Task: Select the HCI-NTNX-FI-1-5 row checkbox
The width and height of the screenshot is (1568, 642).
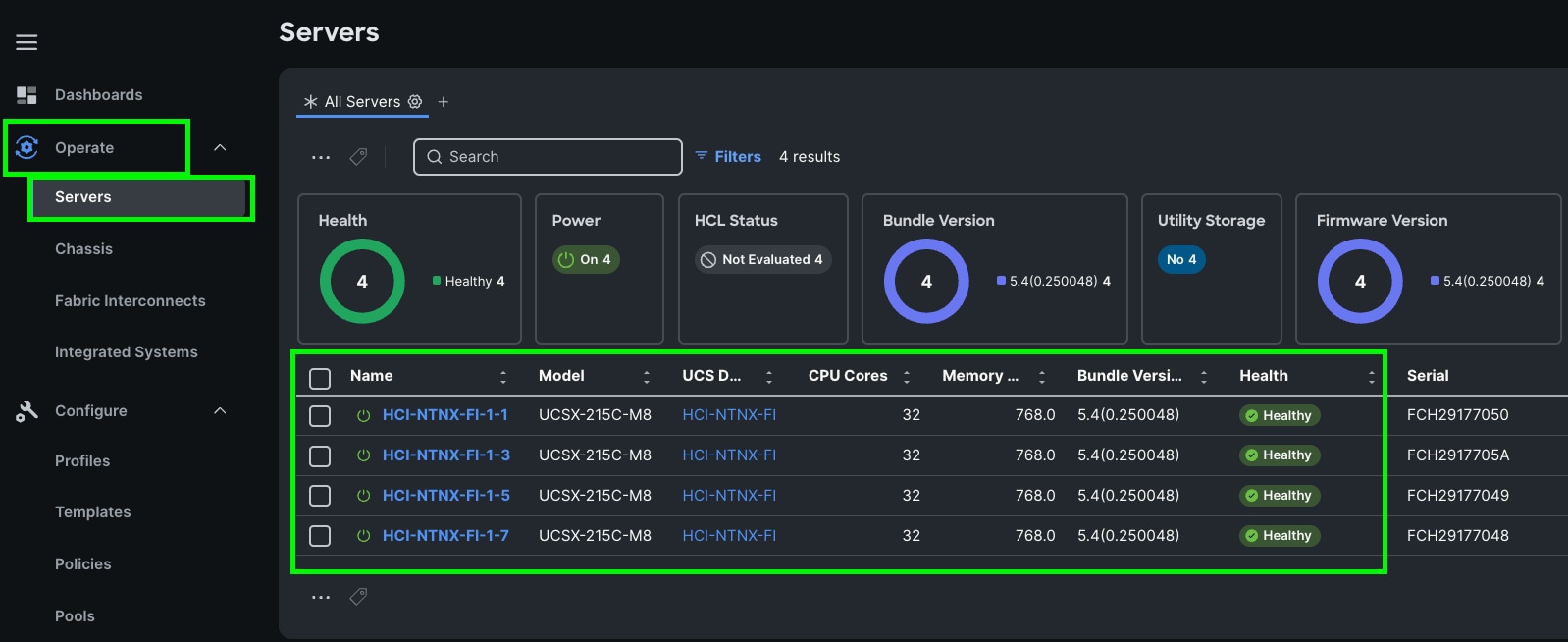Action: point(320,496)
